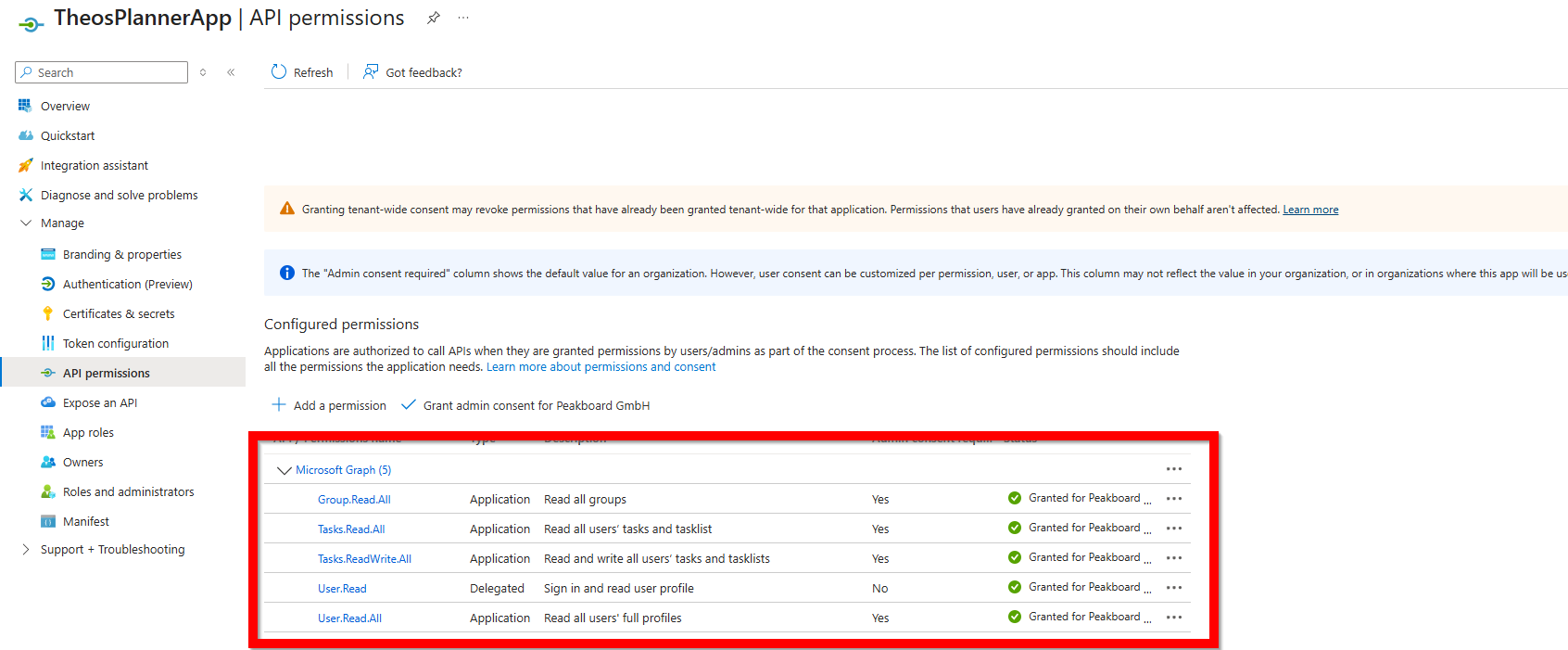
Task: Click the checkmark icon of Grant admin consent
Action: [408, 404]
